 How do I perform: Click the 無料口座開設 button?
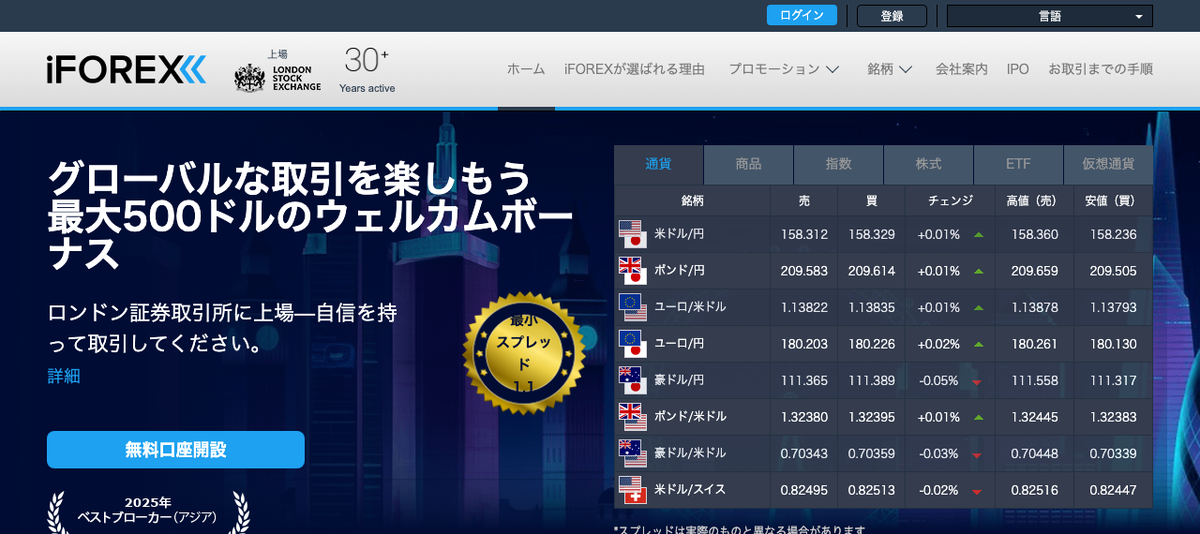(x=175, y=449)
